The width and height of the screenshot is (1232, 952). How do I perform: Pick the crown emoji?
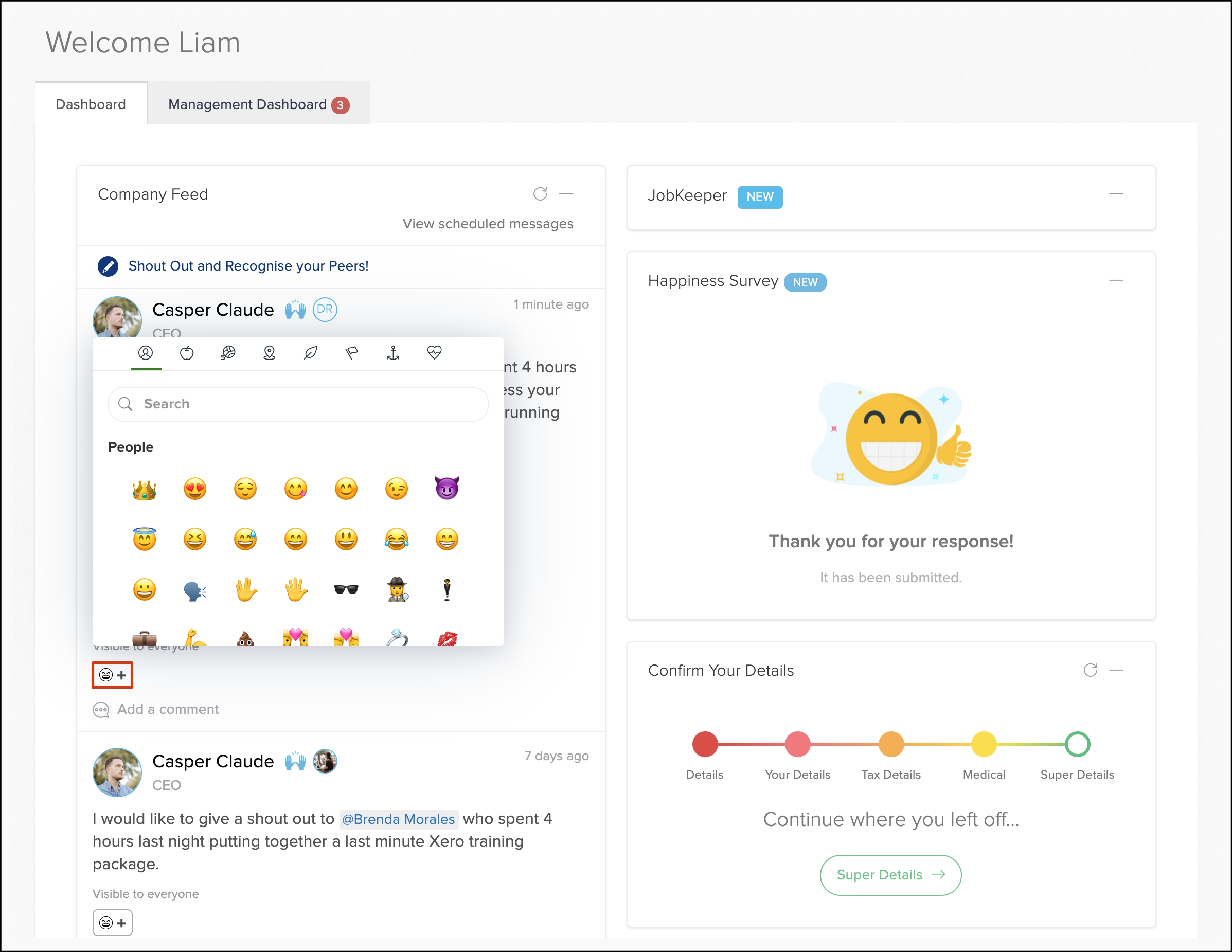click(x=145, y=489)
